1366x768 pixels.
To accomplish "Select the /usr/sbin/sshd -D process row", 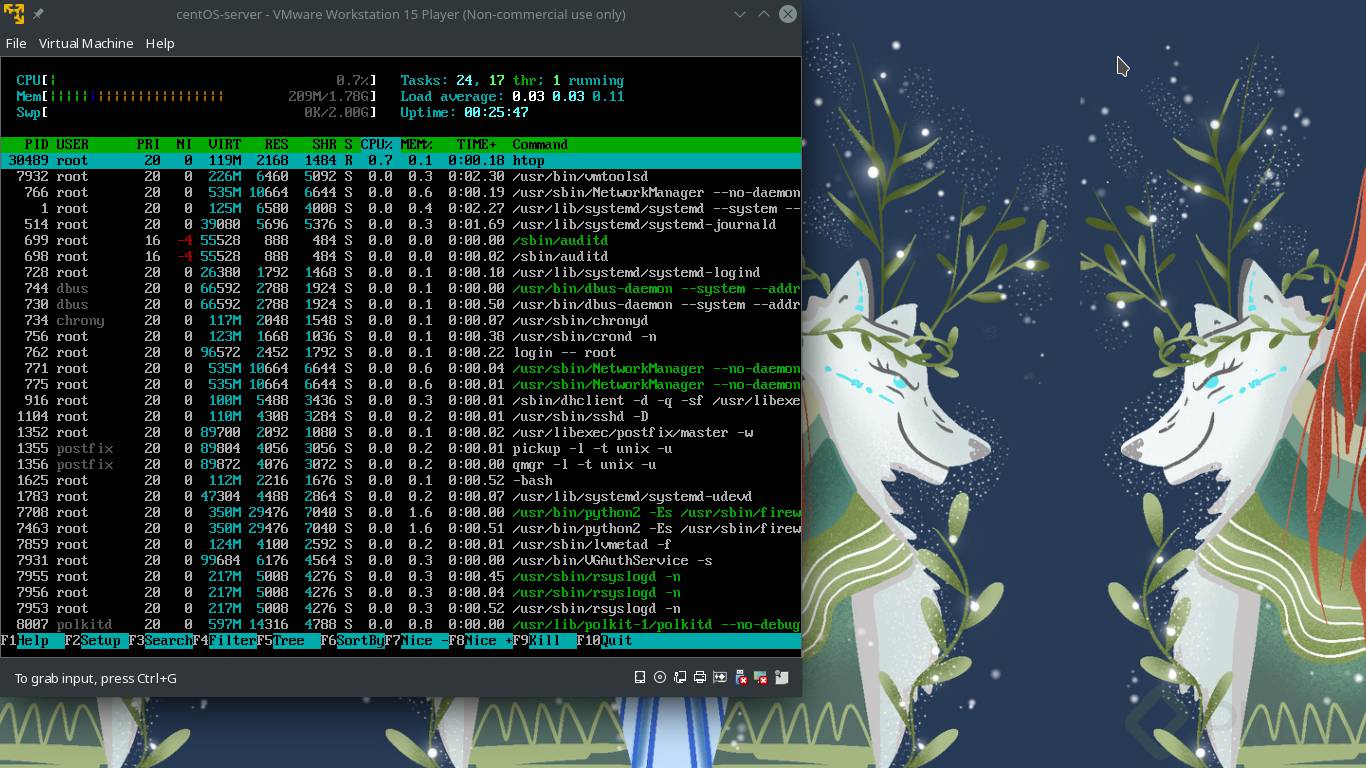I will click(x=400, y=417).
